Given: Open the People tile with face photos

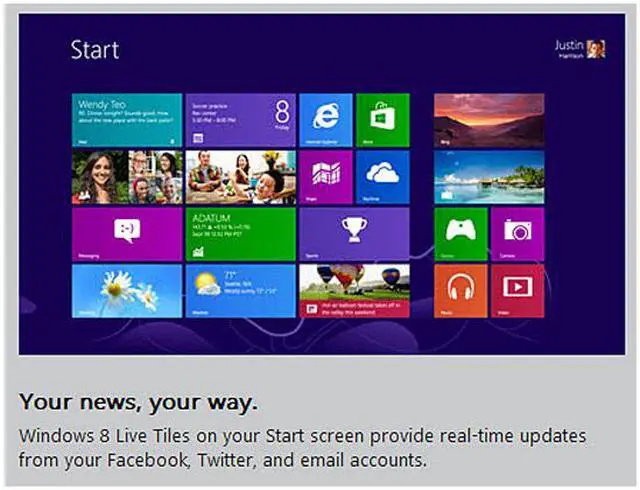Looking at the screenshot, I should pos(127,177).
